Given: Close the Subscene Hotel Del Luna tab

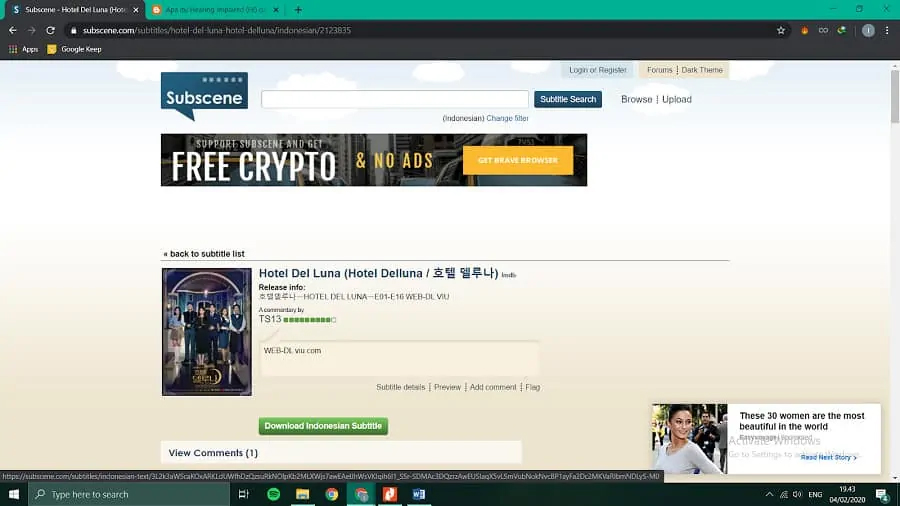Looking at the screenshot, I should tap(136, 10).
